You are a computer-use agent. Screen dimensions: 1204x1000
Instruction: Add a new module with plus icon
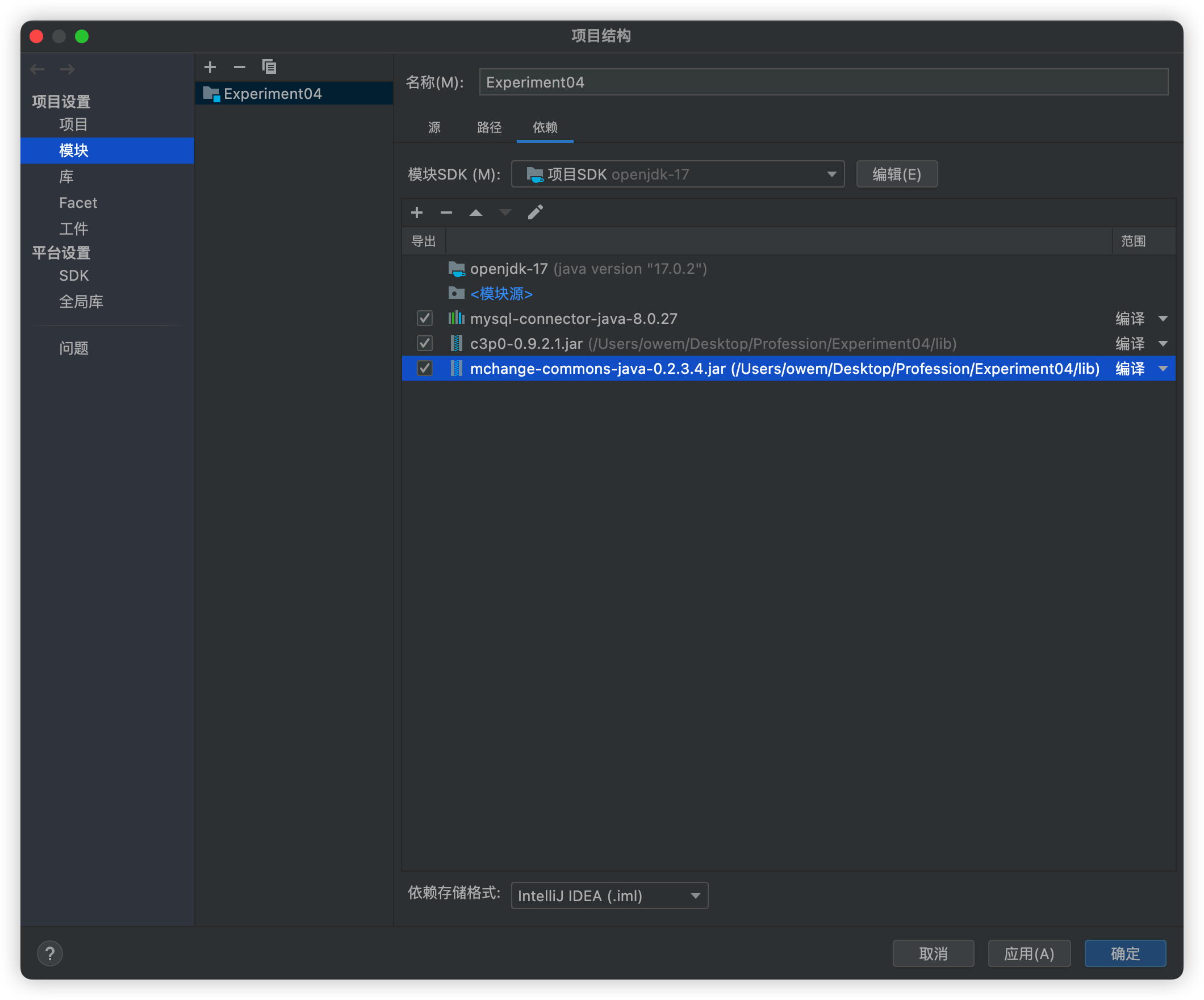(x=210, y=67)
